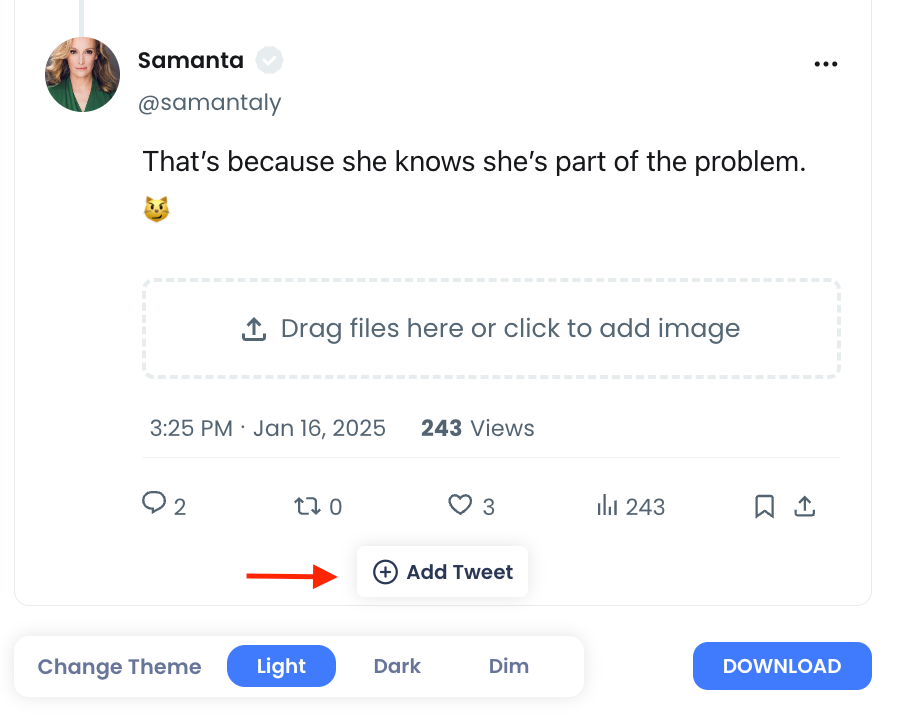Click the @samantaly handle
Image resolution: width=898 pixels, height=718 pixels.
pyautogui.click(x=210, y=102)
